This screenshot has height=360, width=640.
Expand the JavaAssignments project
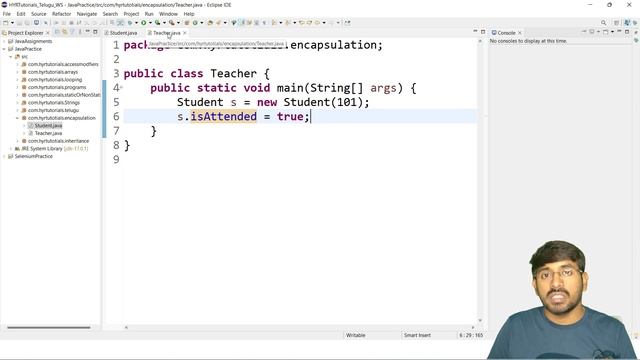click(x=4, y=41)
